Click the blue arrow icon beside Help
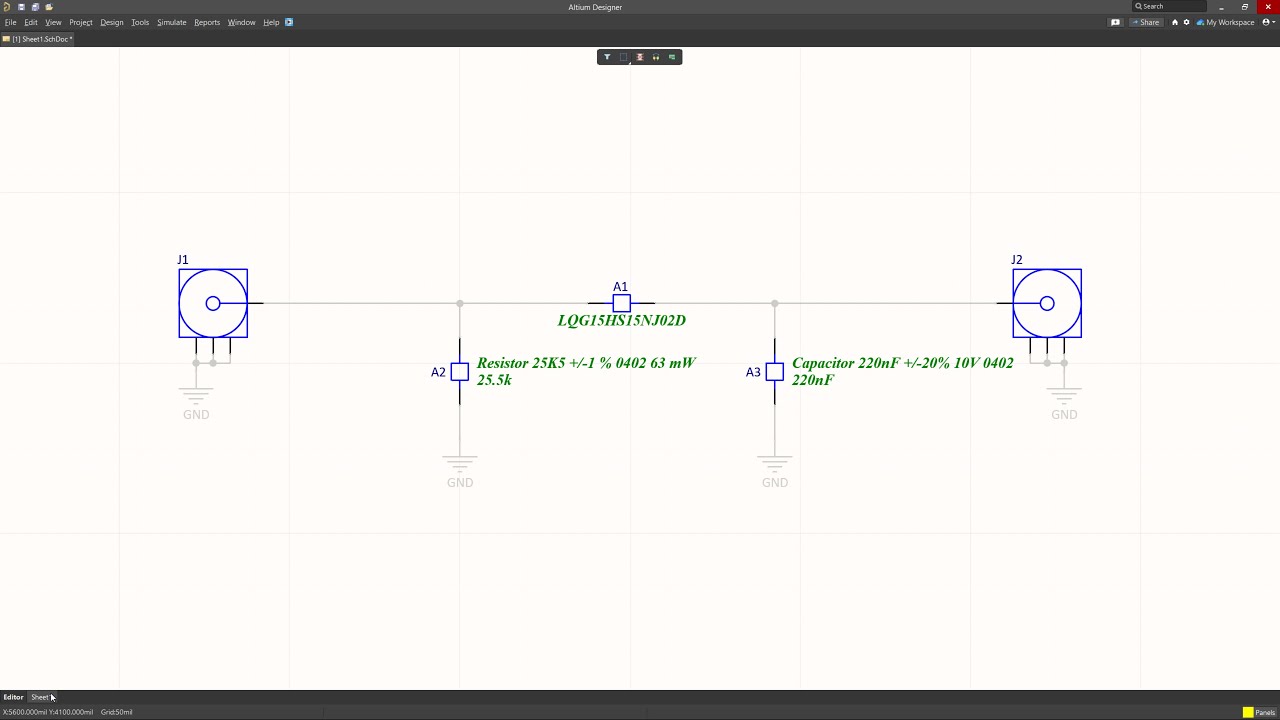The image size is (1280, 720). [289, 22]
